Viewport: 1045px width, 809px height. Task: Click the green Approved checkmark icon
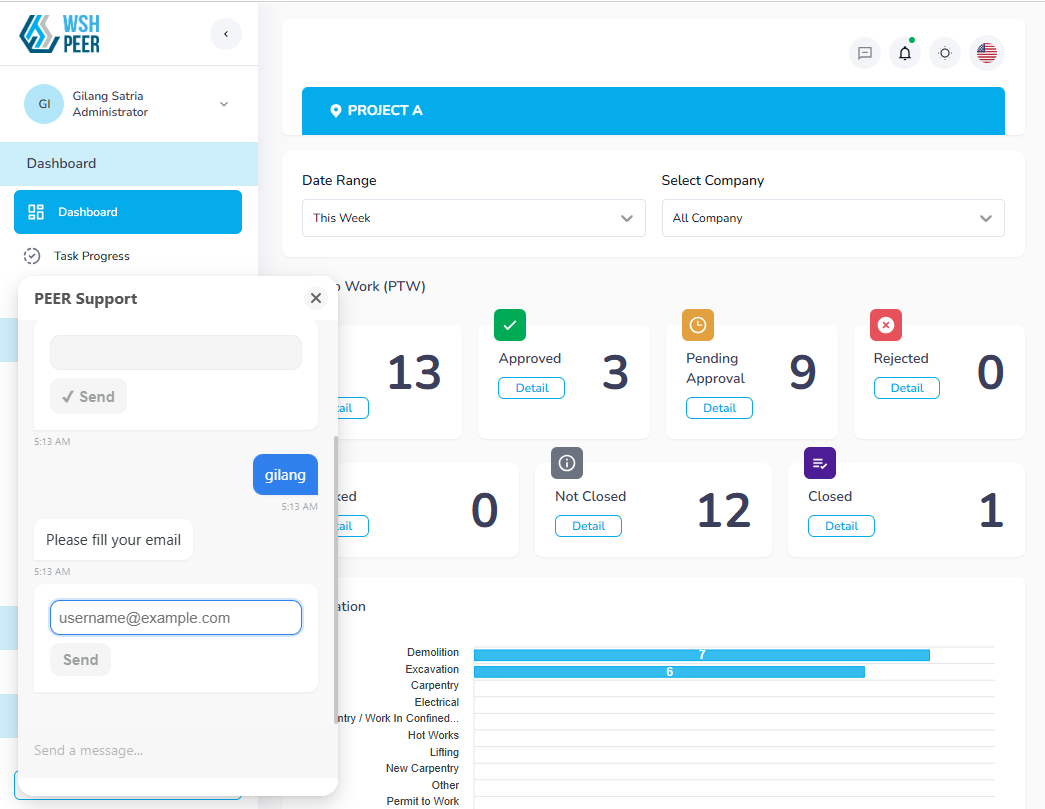[x=510, y=325]
